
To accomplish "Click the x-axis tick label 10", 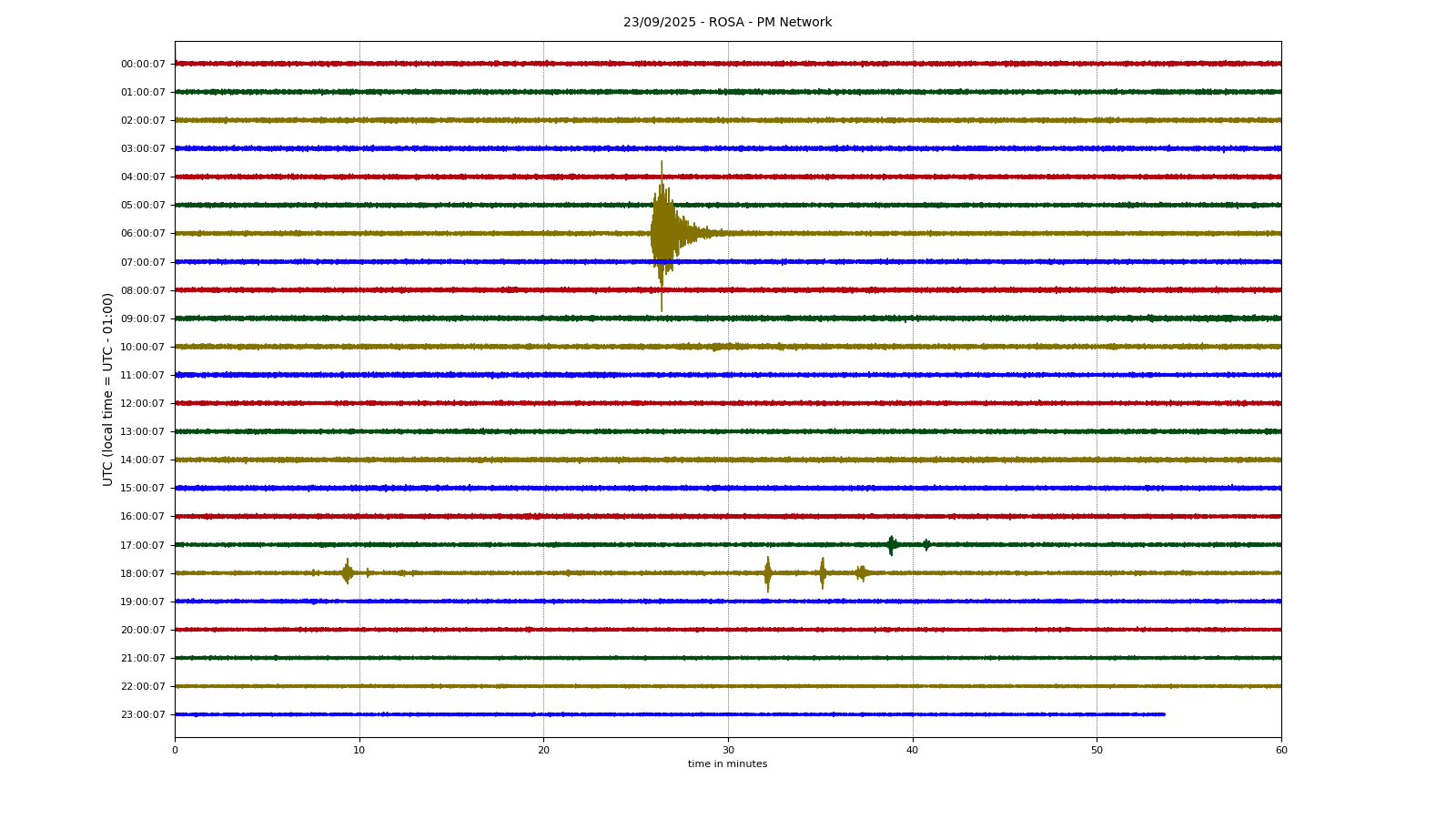I will pyautogui.click(x=359, y=751).
